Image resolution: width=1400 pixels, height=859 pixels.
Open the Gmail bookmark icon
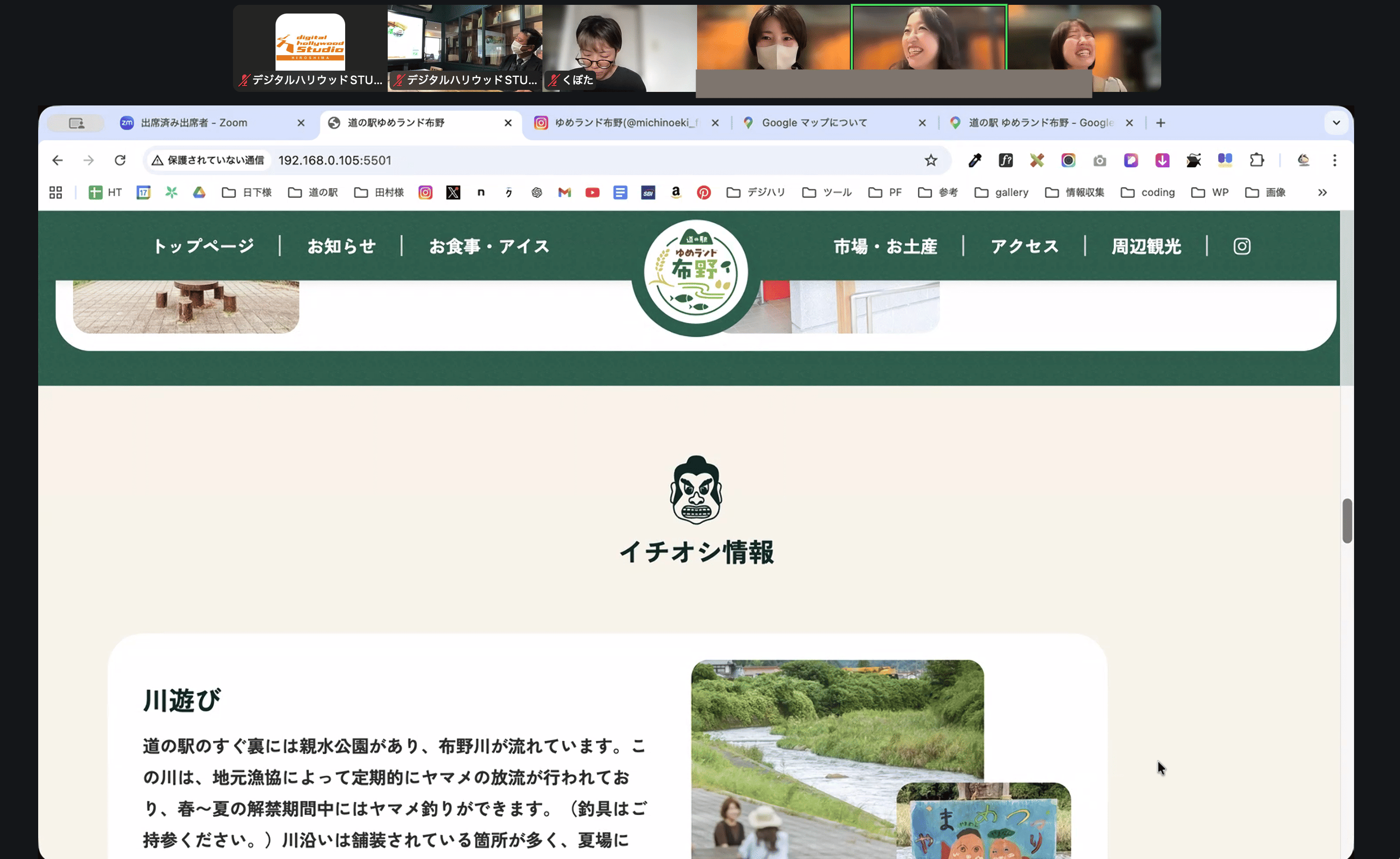(564, 193)
